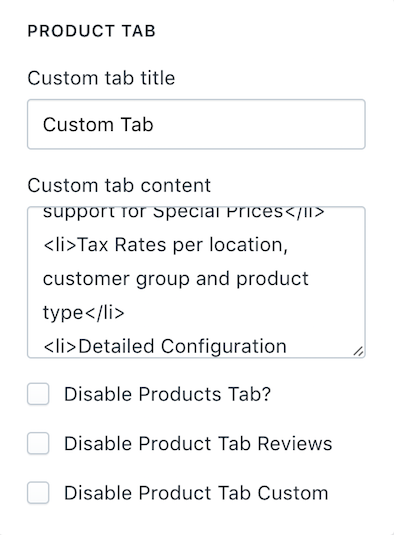
Task: Click the "Disable Product Tab Reviews" label
Action: [x=198, y=444]
